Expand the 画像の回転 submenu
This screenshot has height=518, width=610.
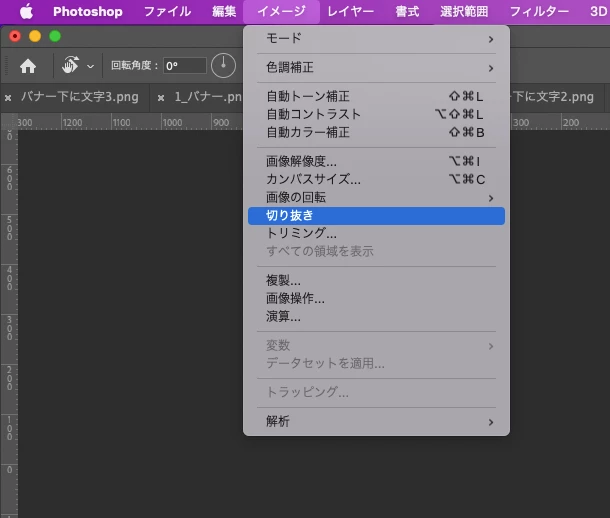[x=376, y=198]
